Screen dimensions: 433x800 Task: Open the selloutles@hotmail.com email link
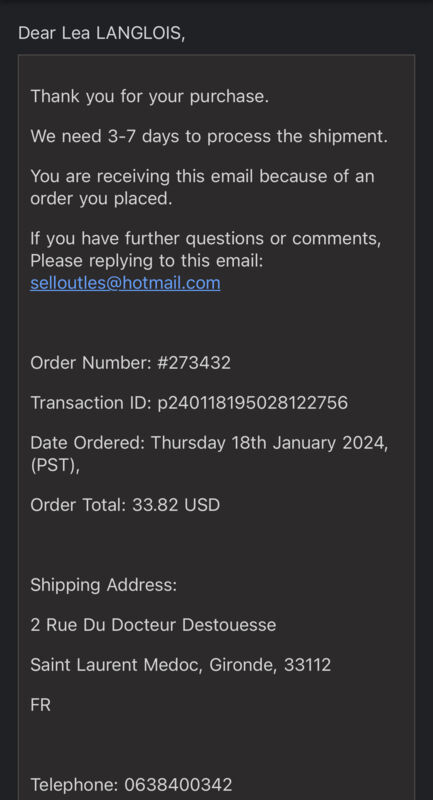(125, 283)
